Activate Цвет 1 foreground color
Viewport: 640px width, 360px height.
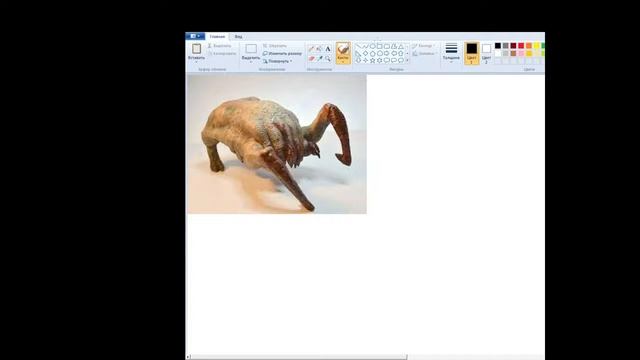click(471, 53)
